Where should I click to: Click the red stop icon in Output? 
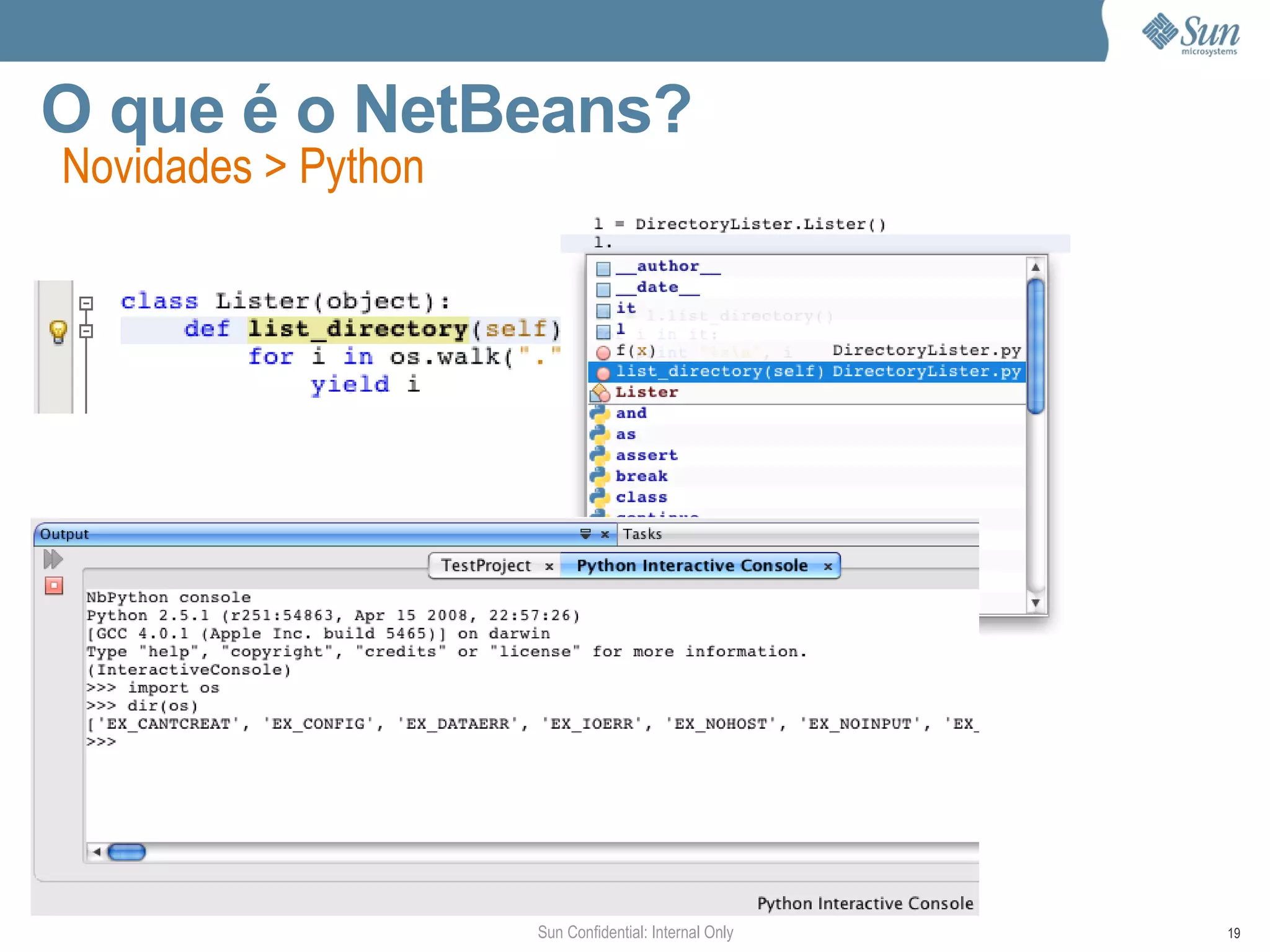[x=54, y=586]
